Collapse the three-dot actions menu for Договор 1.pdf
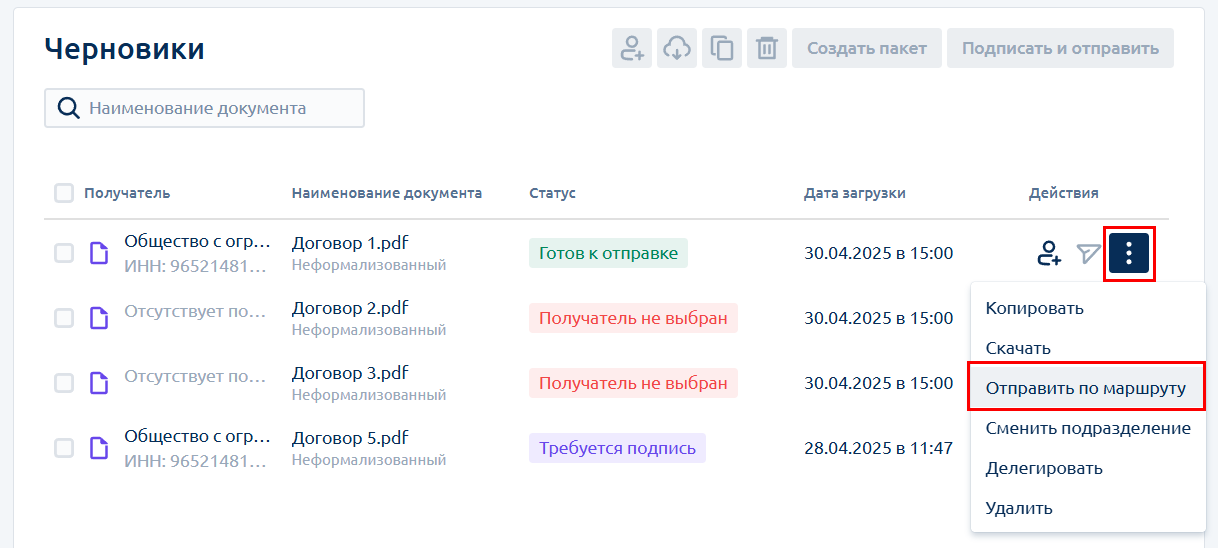Image resolution: width=1218 pixels, height=548 pixels. [1129, 254]
